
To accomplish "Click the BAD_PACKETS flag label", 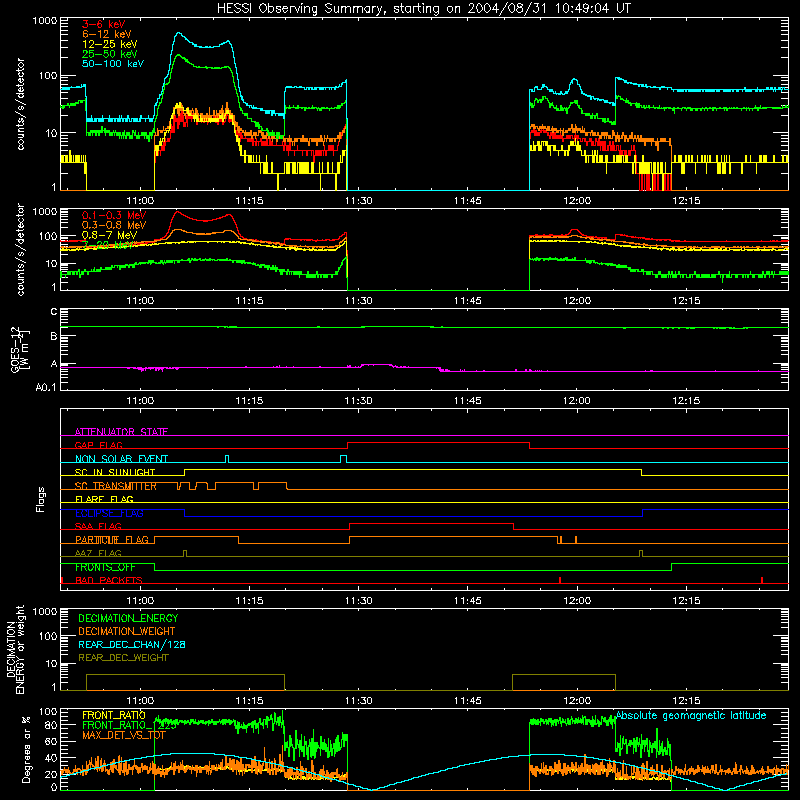I will coord(109,580).
